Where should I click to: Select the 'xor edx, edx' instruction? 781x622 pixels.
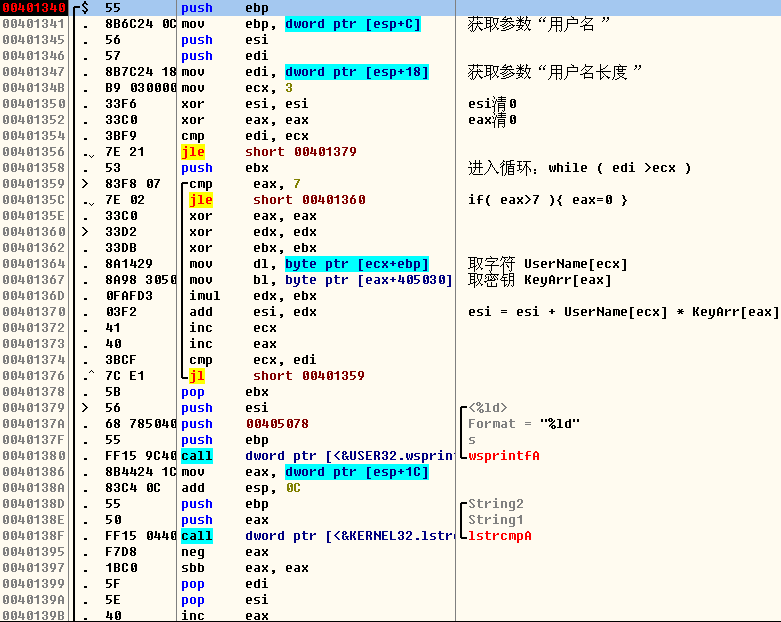point(253,232)
